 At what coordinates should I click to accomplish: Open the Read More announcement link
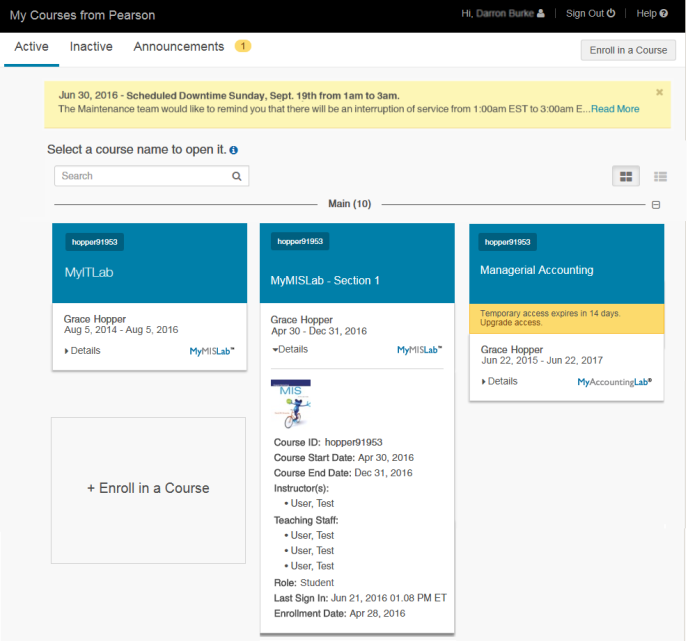click(x=615, y=109)
